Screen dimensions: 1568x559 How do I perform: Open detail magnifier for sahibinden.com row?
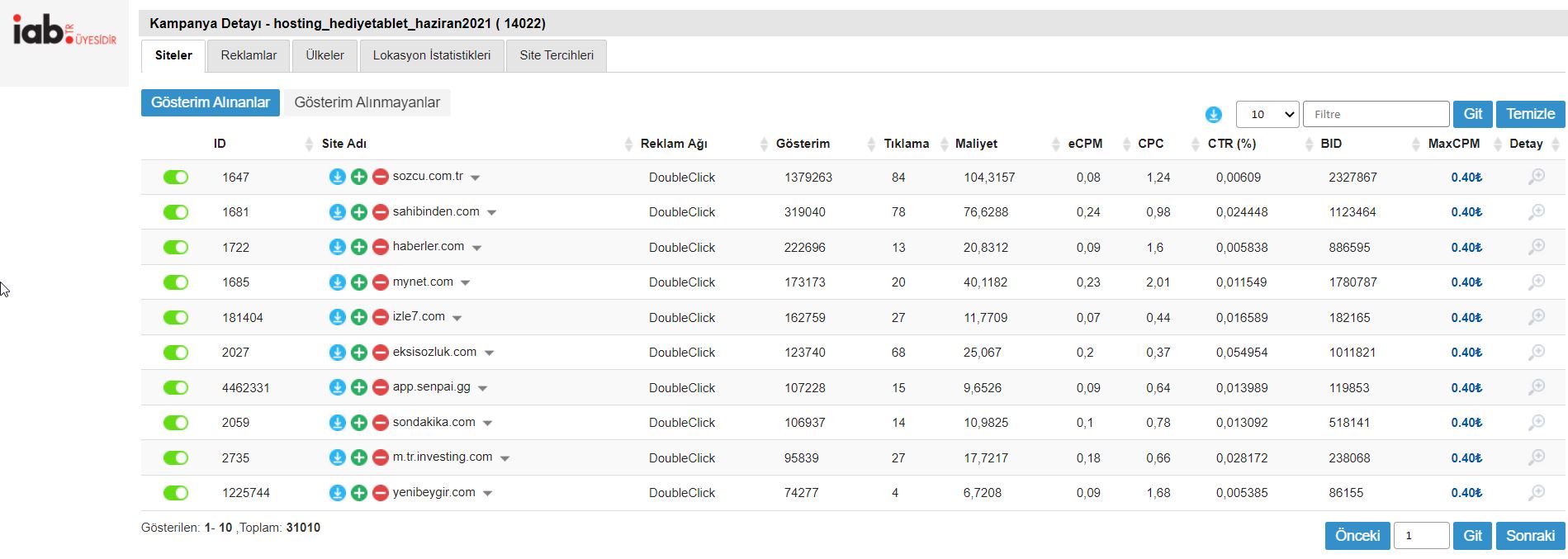(1537, 212)
